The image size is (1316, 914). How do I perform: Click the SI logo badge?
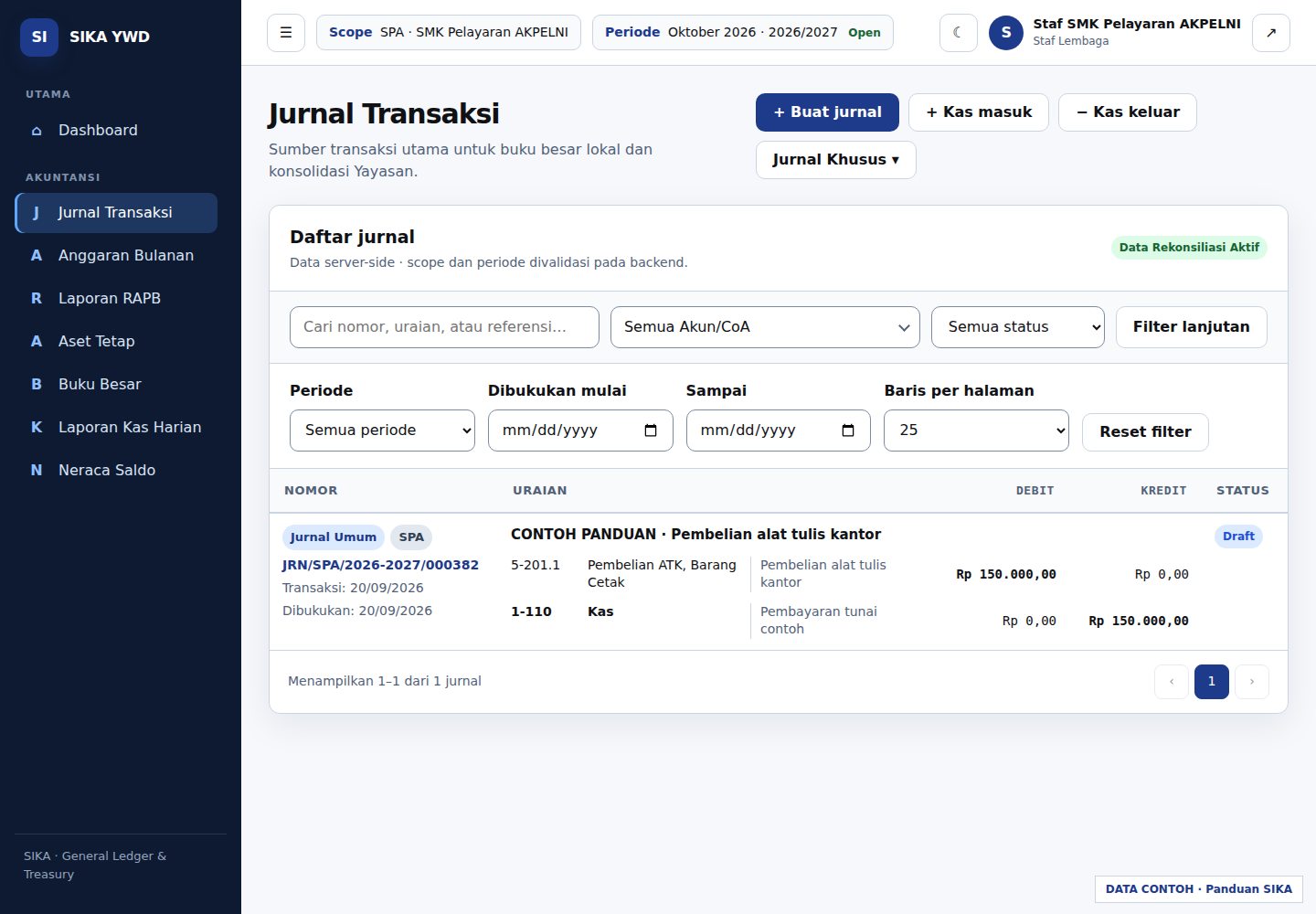click(x=39, y=37)
